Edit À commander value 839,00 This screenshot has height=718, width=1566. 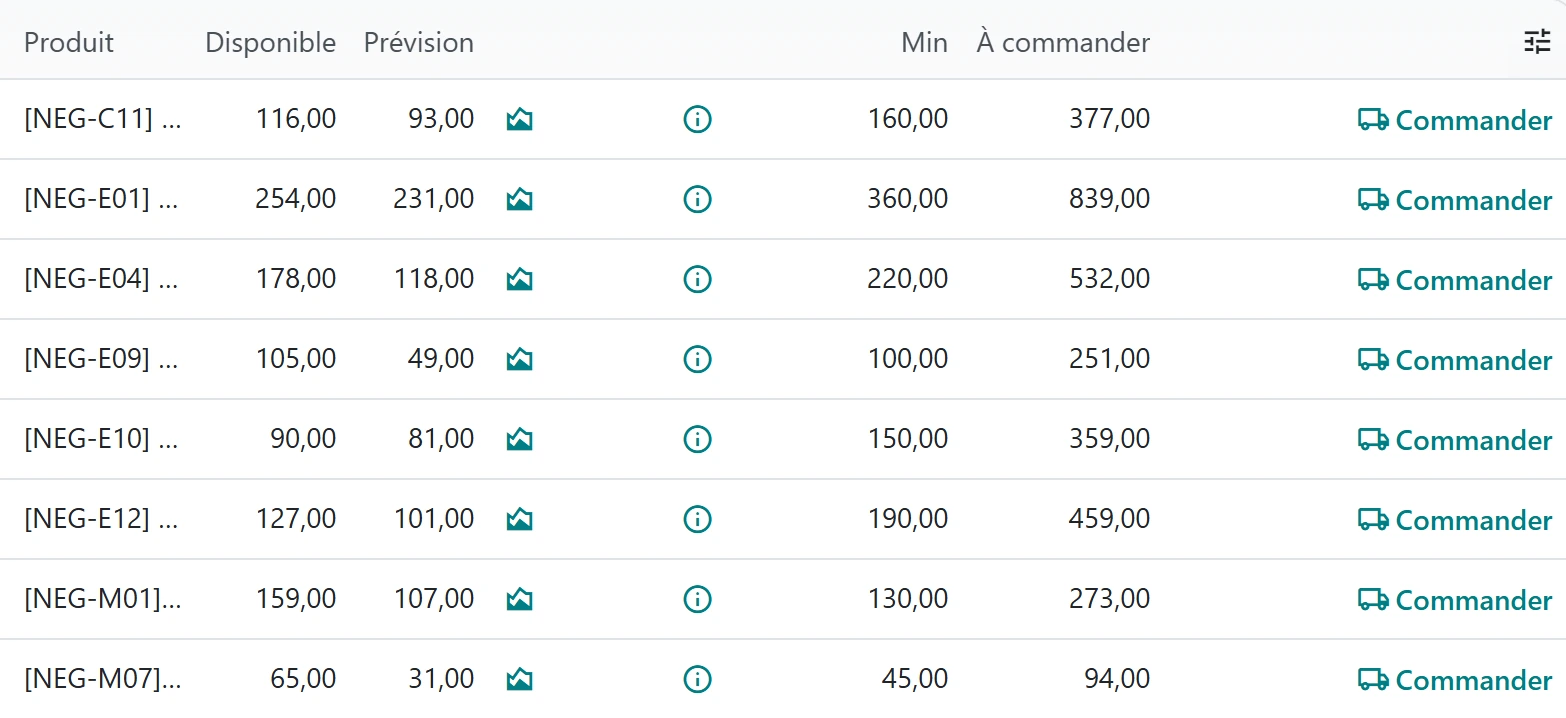pyautogui.click(x=1109, y=199)
